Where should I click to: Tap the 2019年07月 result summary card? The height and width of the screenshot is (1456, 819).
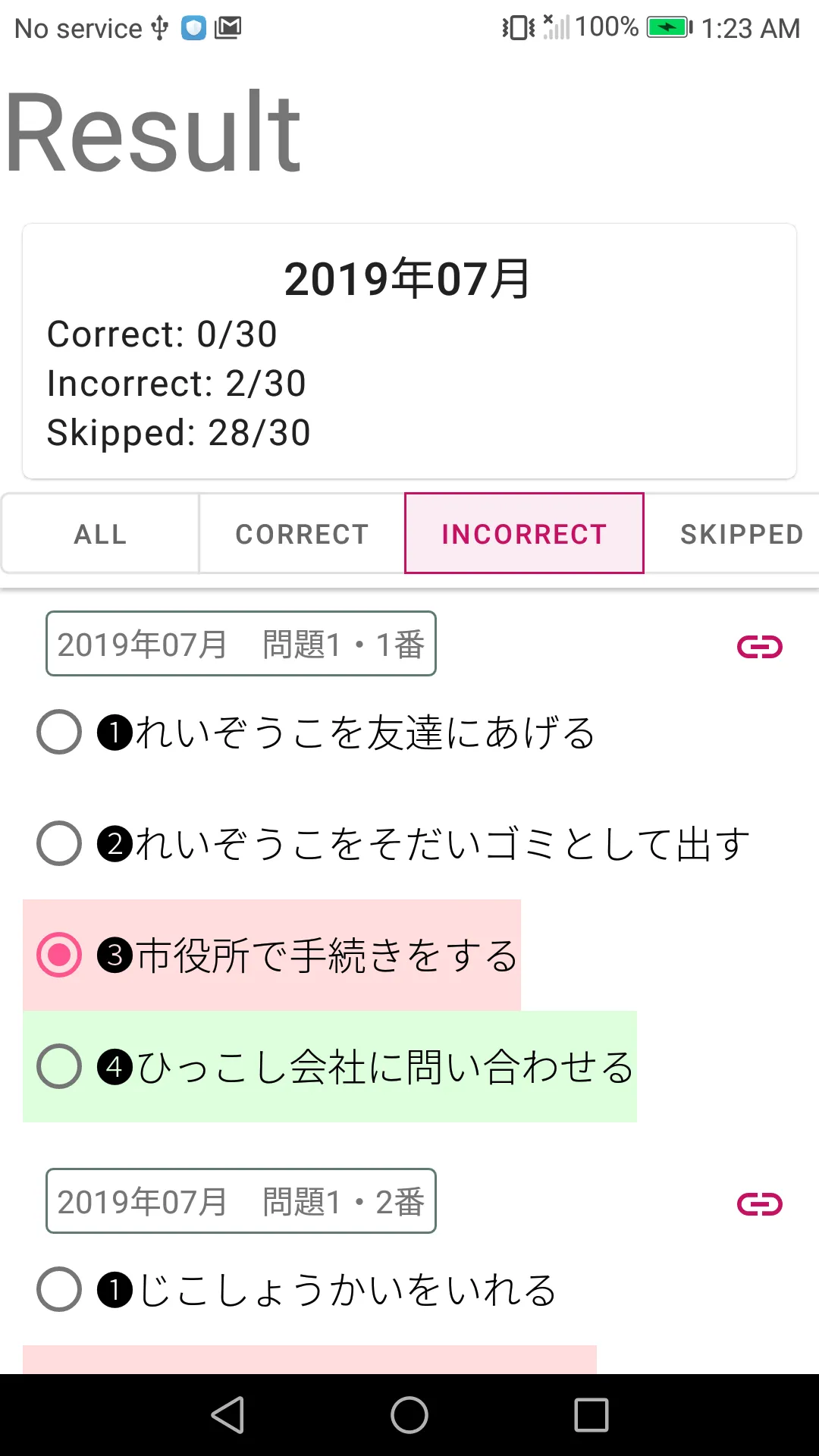pos(409,351)
